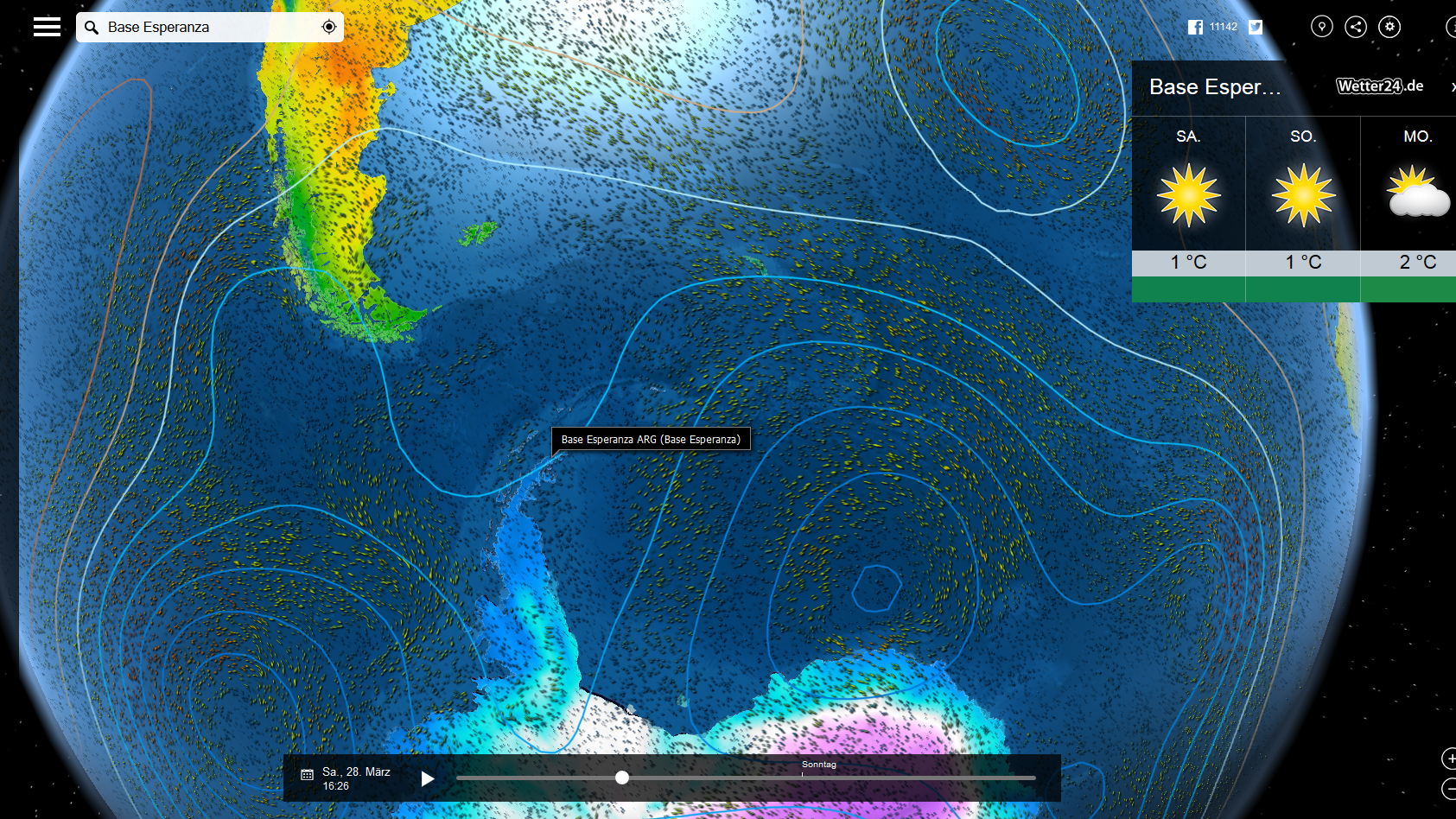The width and height of the screenshot is (1456, 819).
Task: Click the Sa., 28. März date text
Action: 356,771
